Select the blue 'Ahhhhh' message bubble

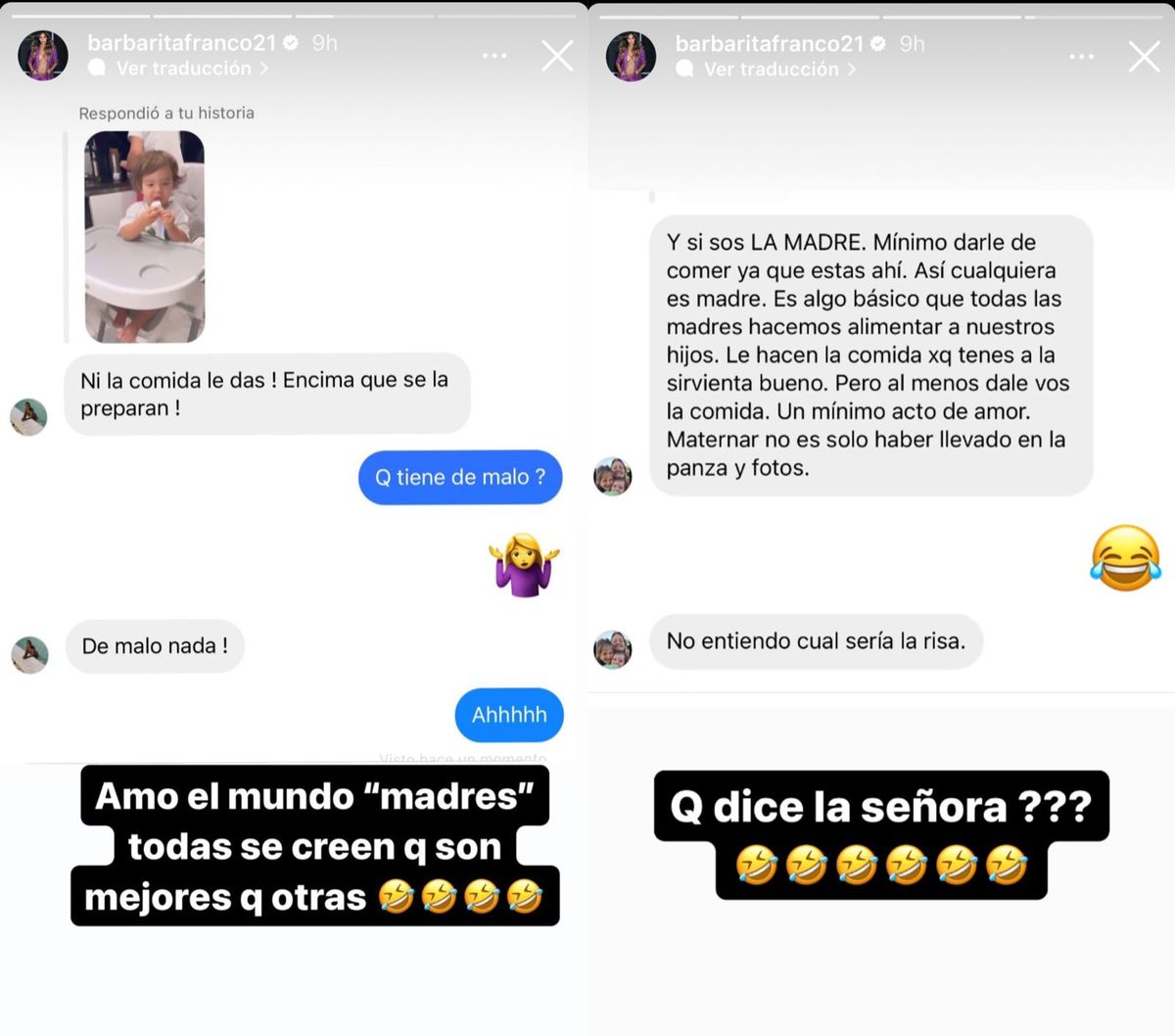click(509, 716)
